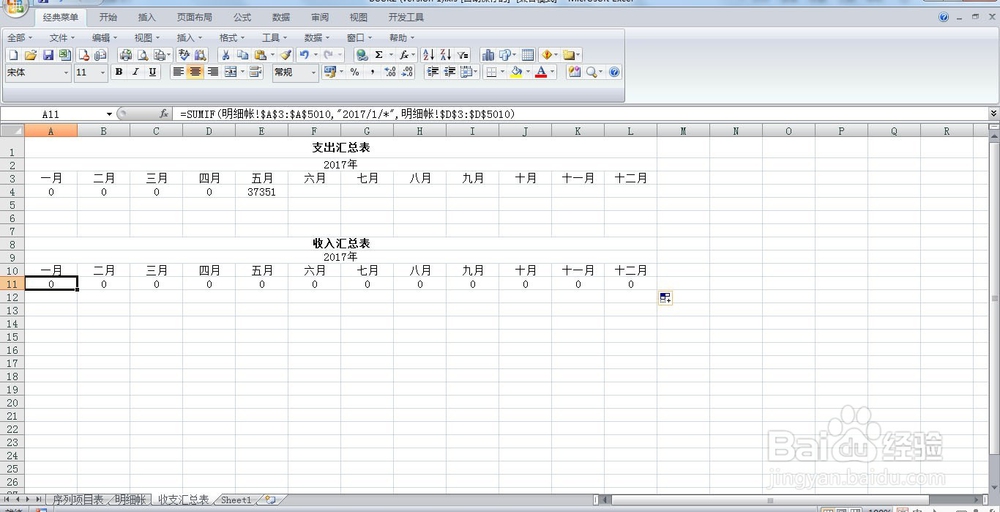Open the Borders dropdown arrow

click(x=503, y=72)
